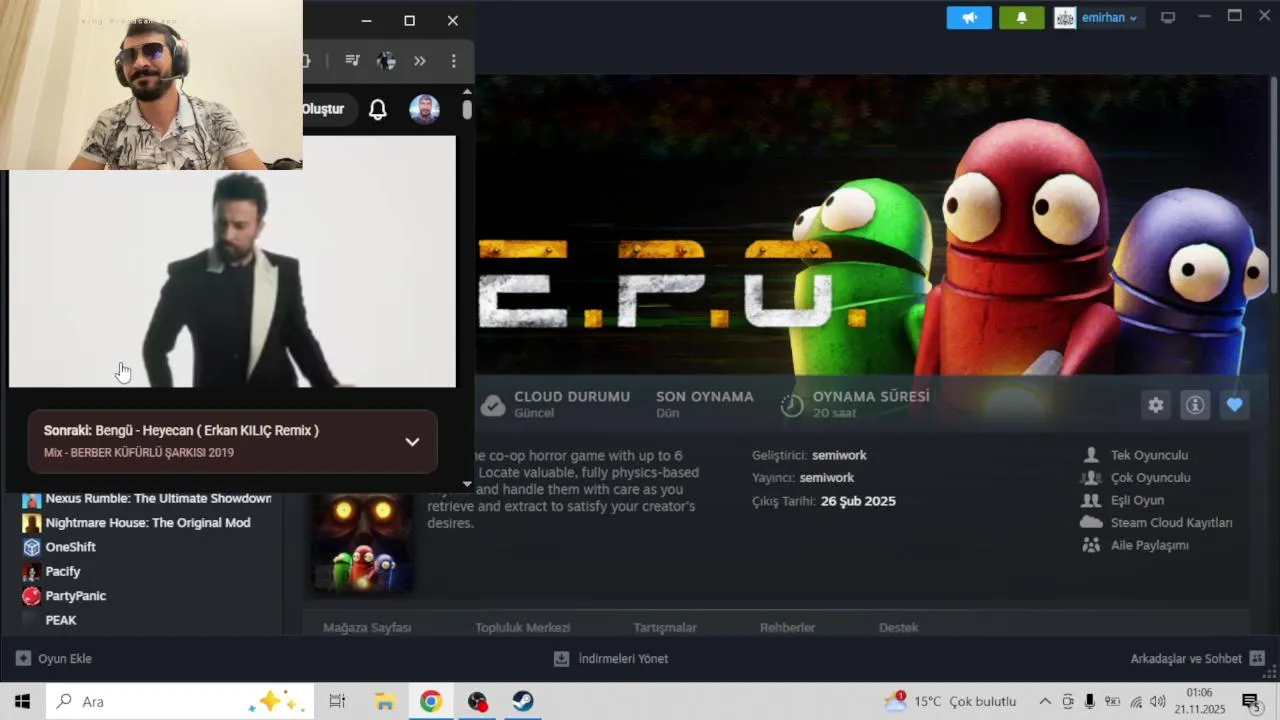This screenshot has width=1280, height=720.
Task: Click the Tek Oyunculu person icon
Action: point(1091,455)
